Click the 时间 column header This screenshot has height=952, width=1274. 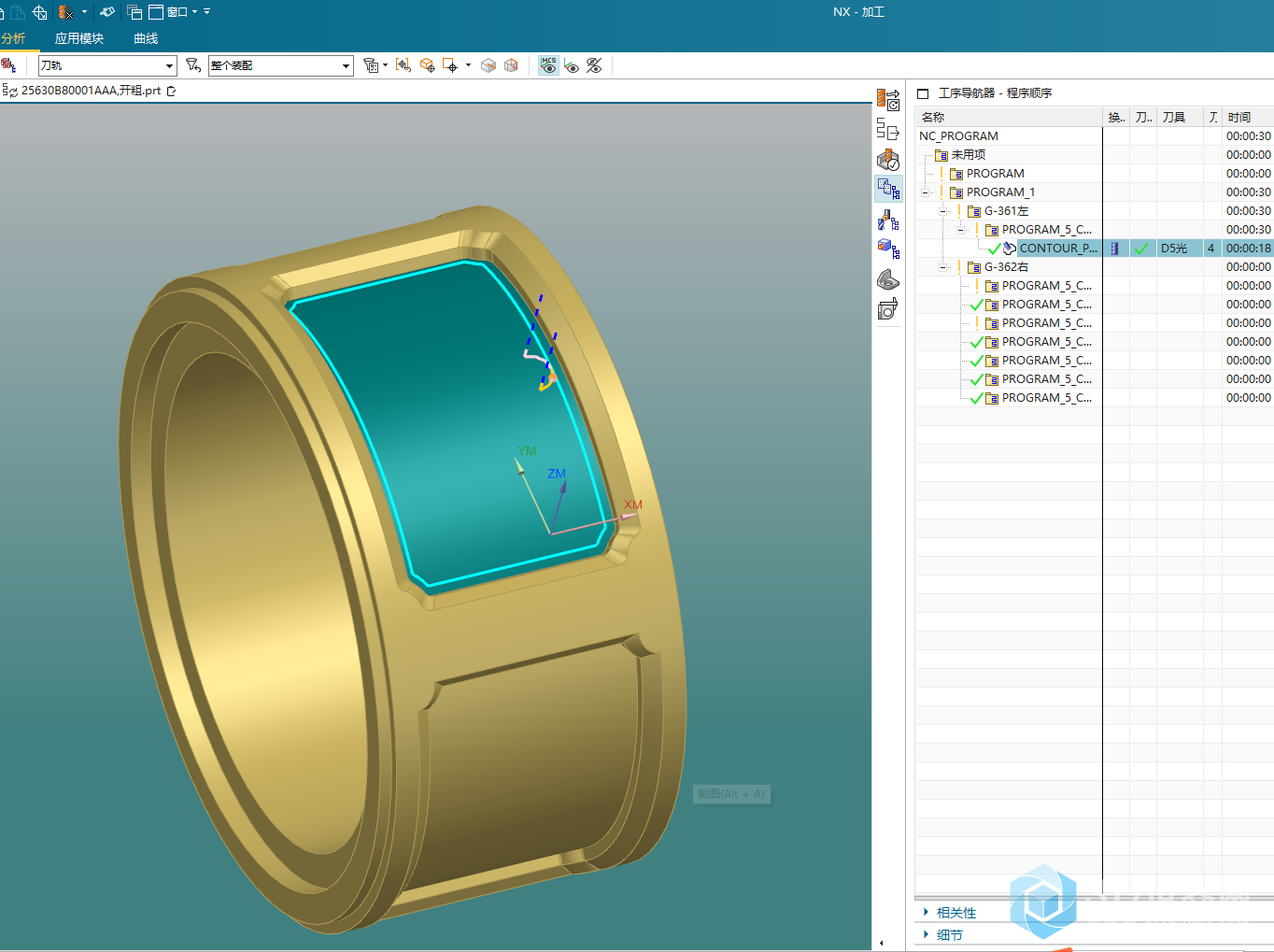point(1239,117)
